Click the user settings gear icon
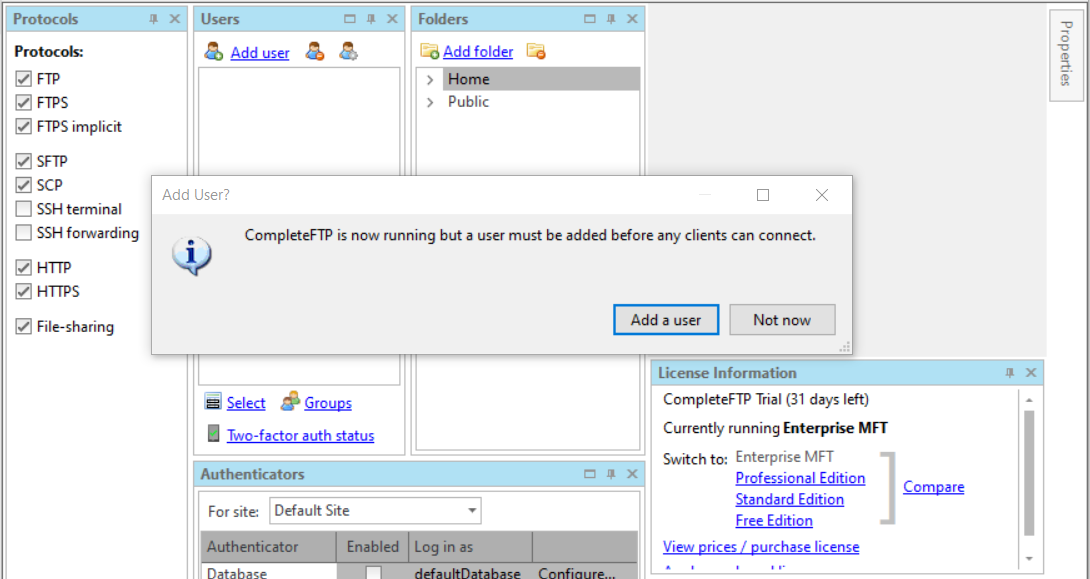Screen dimensions: 1090x579 pos(348,51)
